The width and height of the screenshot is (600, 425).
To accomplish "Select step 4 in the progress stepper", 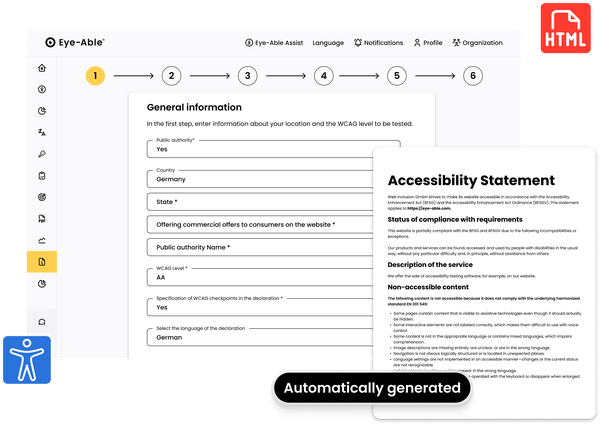I will (x=324, y=76).
